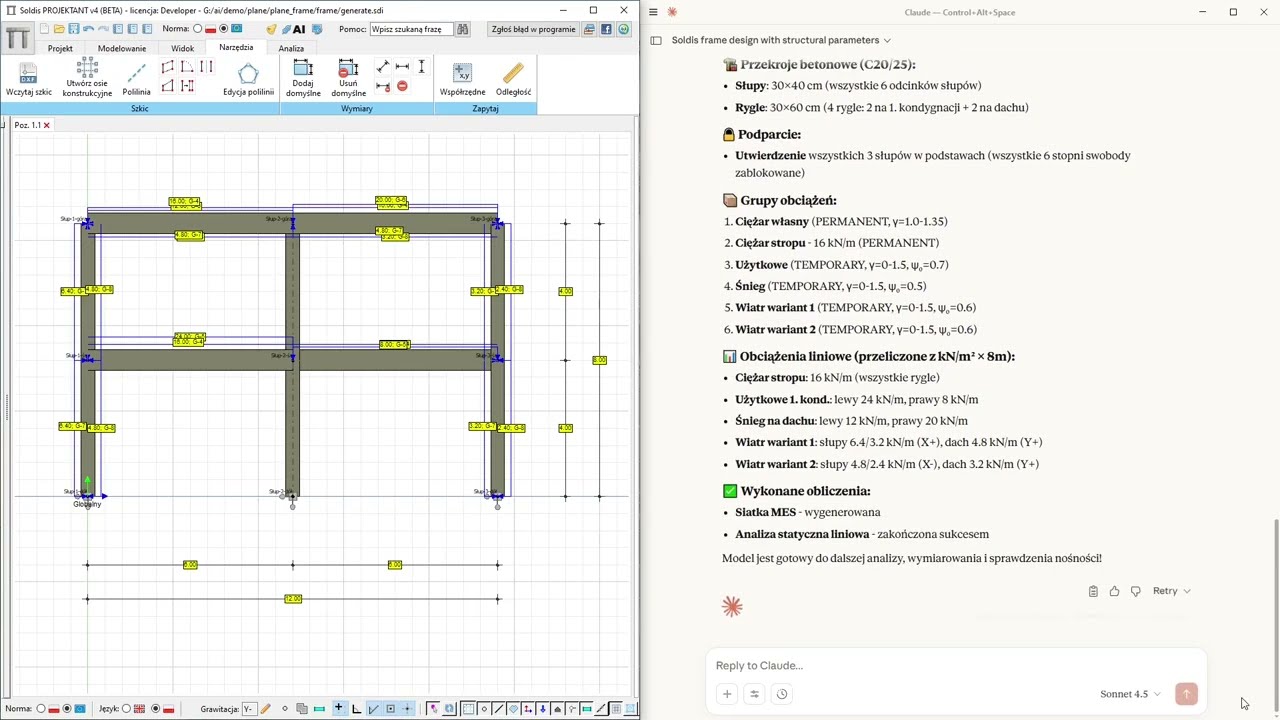
Task: Switch to the Analiza ribbon tab
Action: point(291,48)
